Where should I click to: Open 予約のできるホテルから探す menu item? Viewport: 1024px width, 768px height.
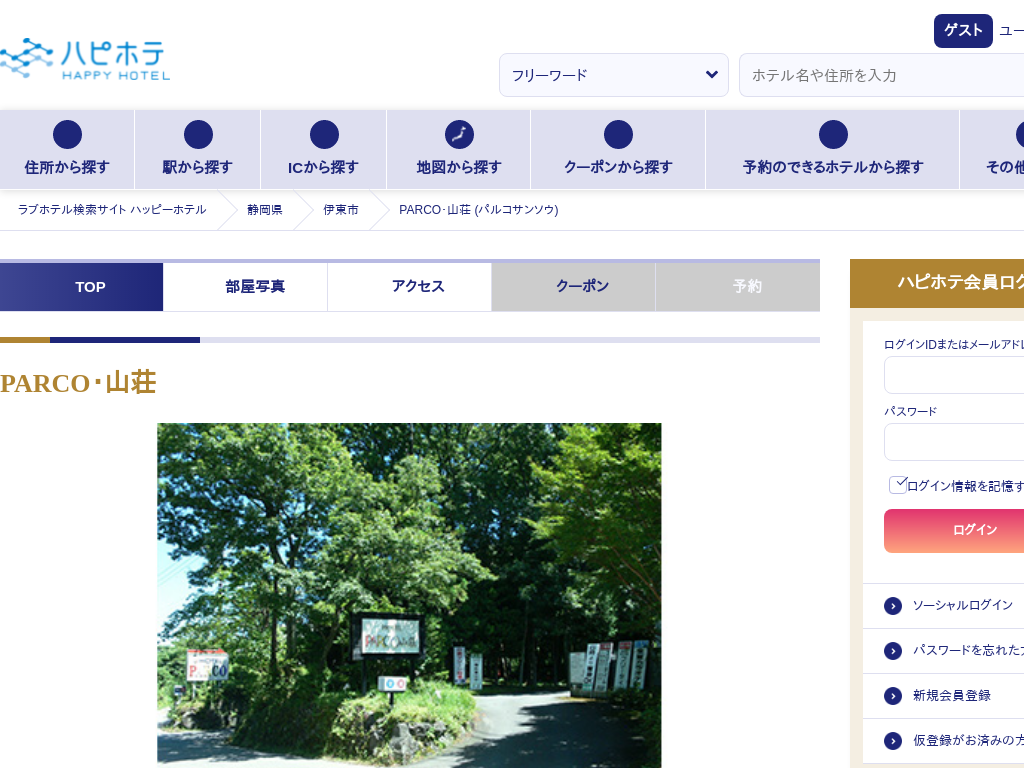tap(833, 150)
